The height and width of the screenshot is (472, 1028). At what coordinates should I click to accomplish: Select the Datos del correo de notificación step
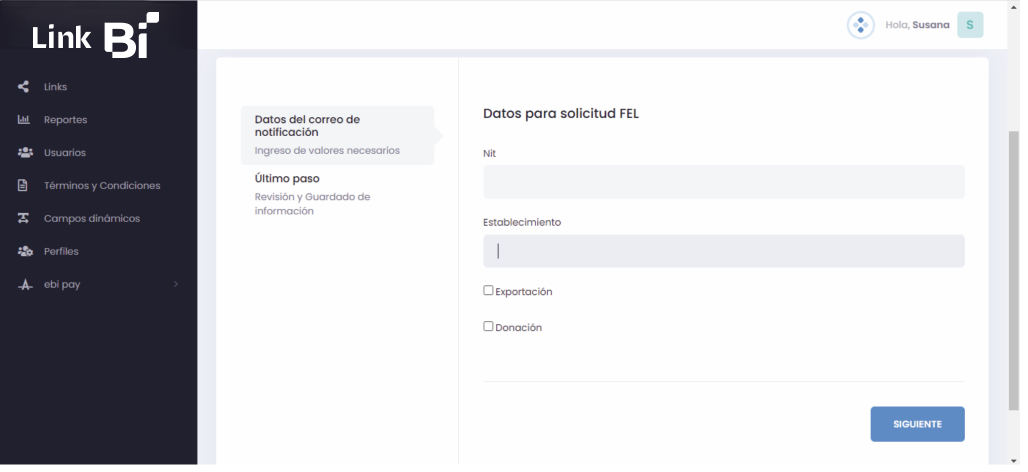[x=337, y=135]
